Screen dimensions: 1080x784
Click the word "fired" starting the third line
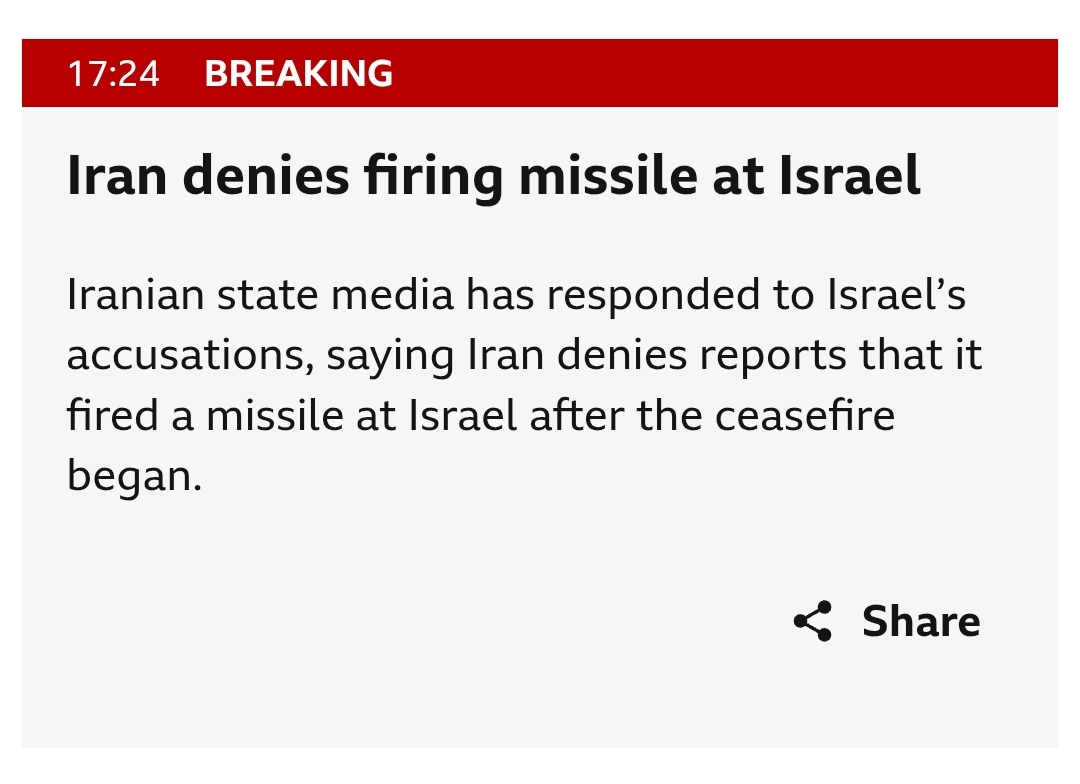113,415
